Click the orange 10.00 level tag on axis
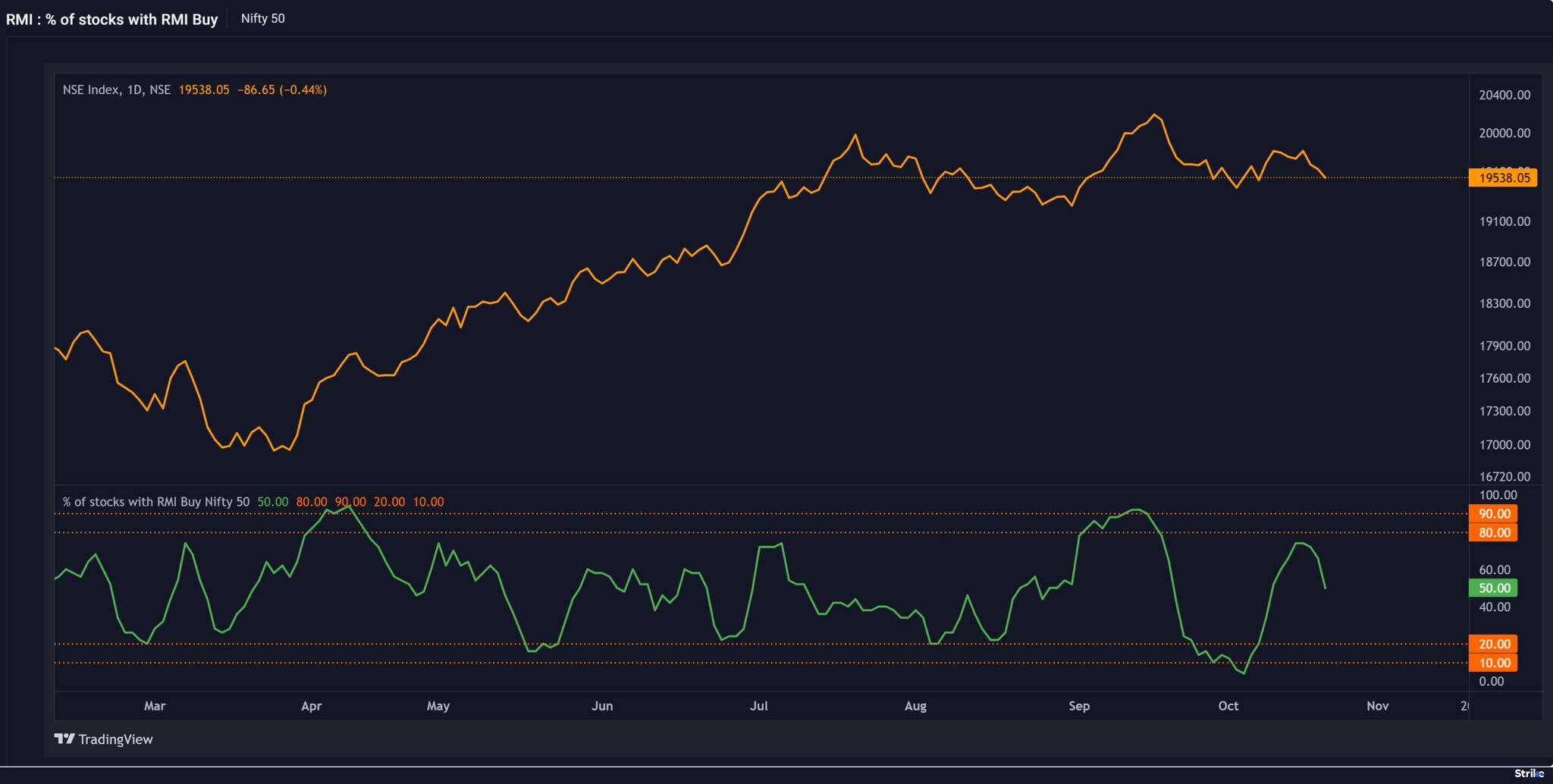1553x784 pixels. point(1494,663)
